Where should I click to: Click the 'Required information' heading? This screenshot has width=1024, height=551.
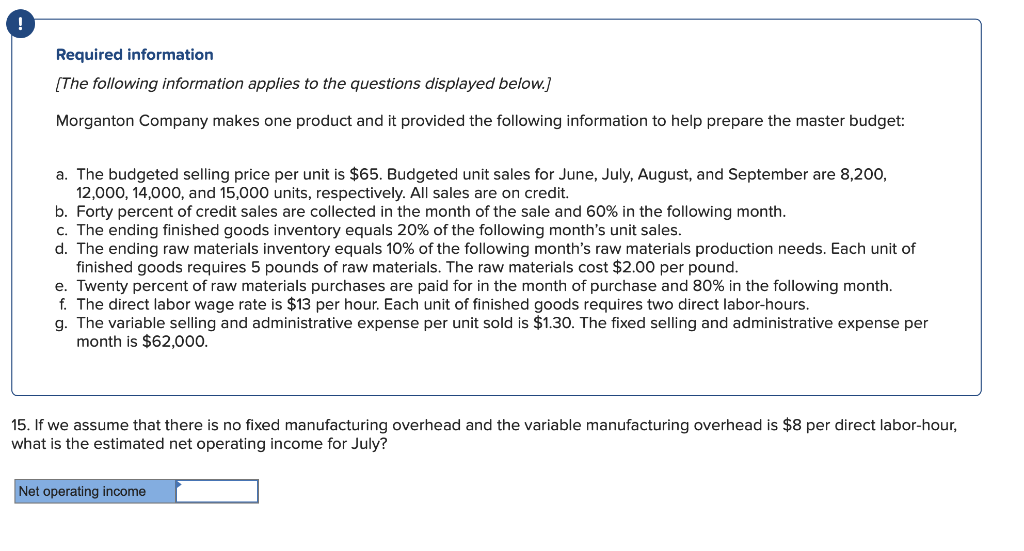(x=135, y=55)
